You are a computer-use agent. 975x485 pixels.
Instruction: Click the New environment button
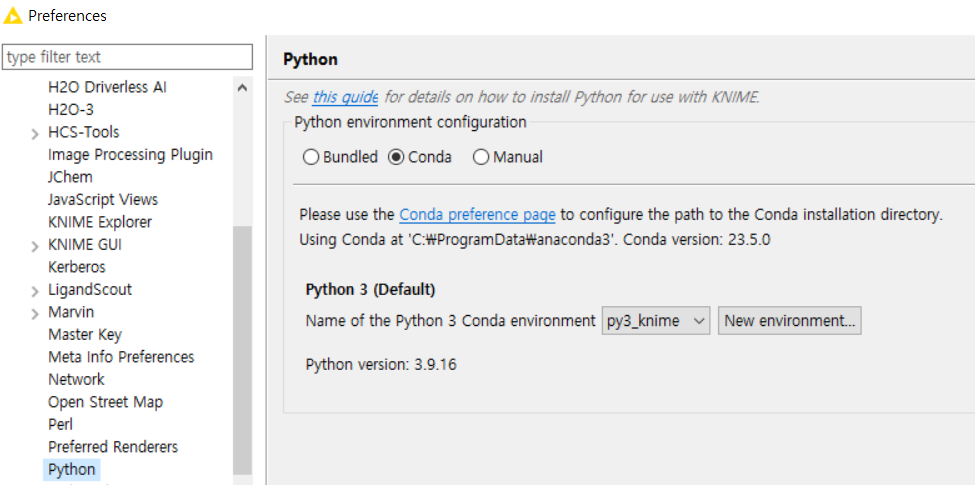[x=789, y=321]
